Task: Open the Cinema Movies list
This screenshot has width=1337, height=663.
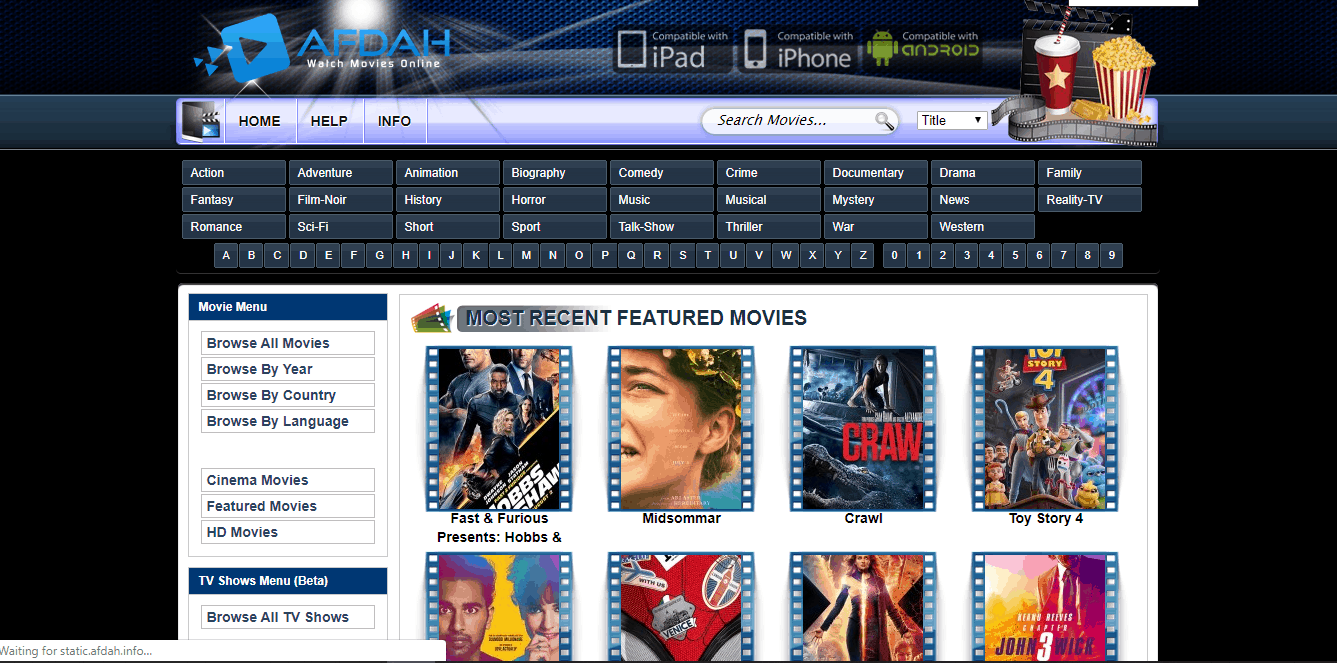Action: (x=288, y=480)
